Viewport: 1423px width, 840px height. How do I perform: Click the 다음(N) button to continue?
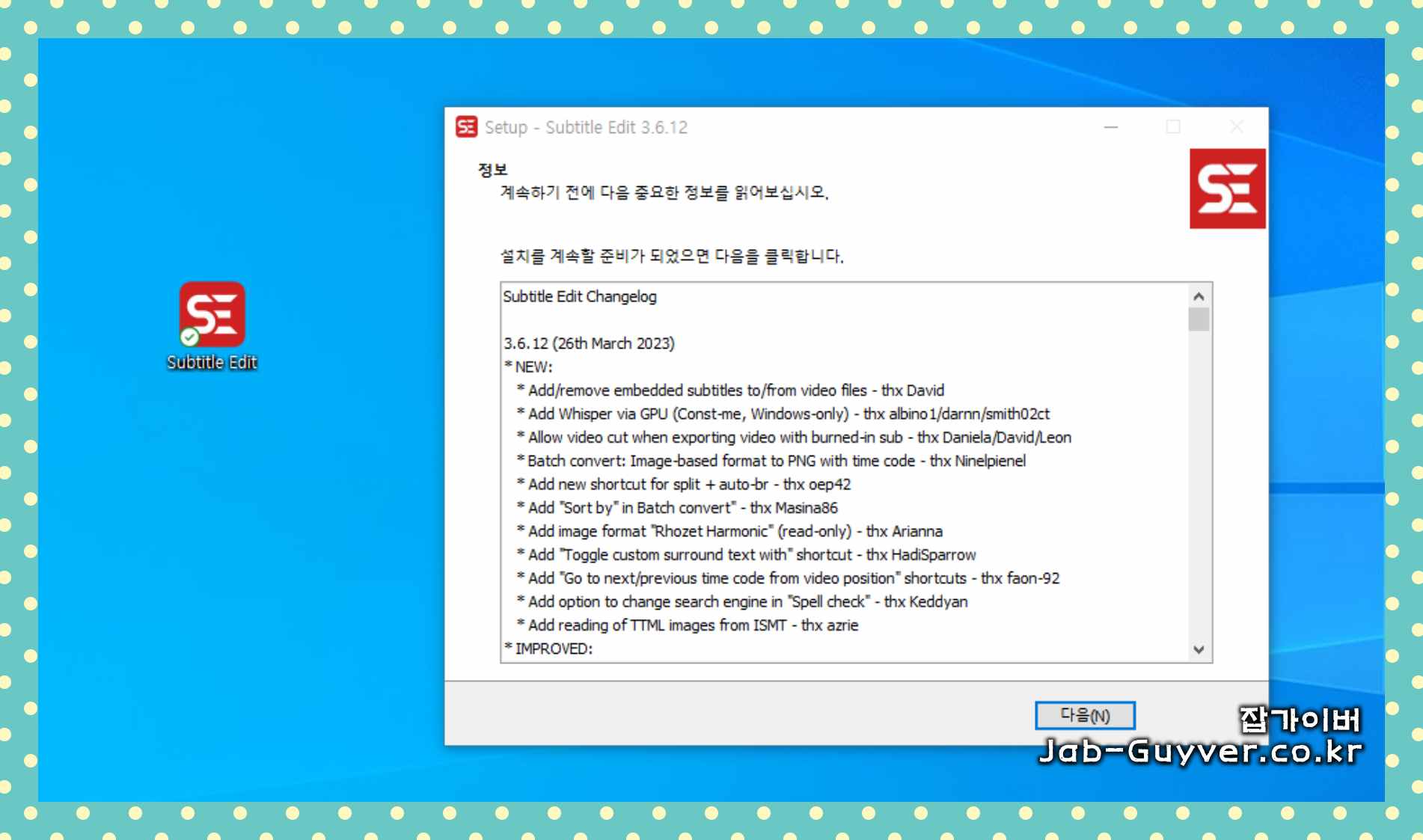[x=1085, y=715]
